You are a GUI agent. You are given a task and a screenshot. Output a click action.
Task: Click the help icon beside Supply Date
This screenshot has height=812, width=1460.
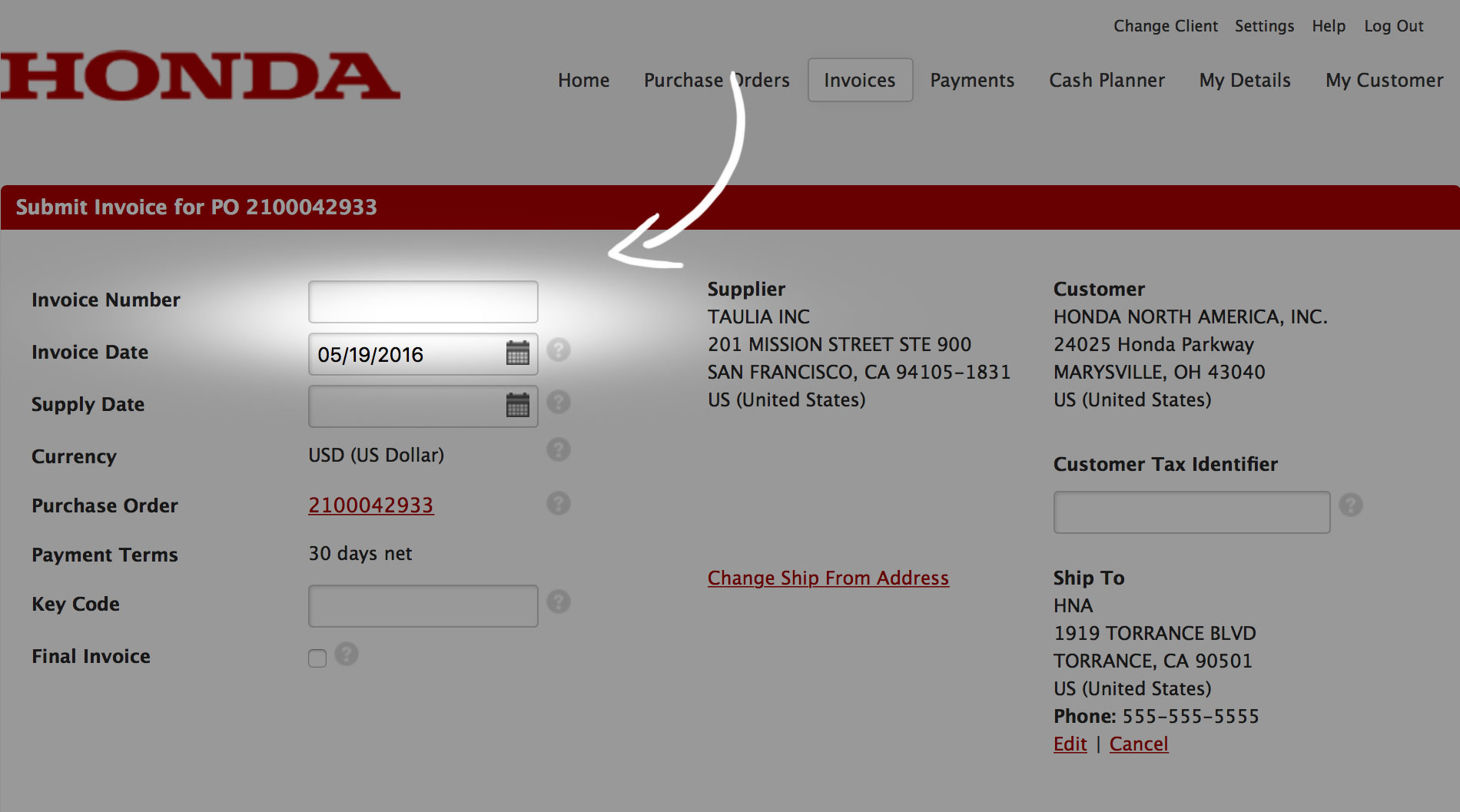point(559,402)
